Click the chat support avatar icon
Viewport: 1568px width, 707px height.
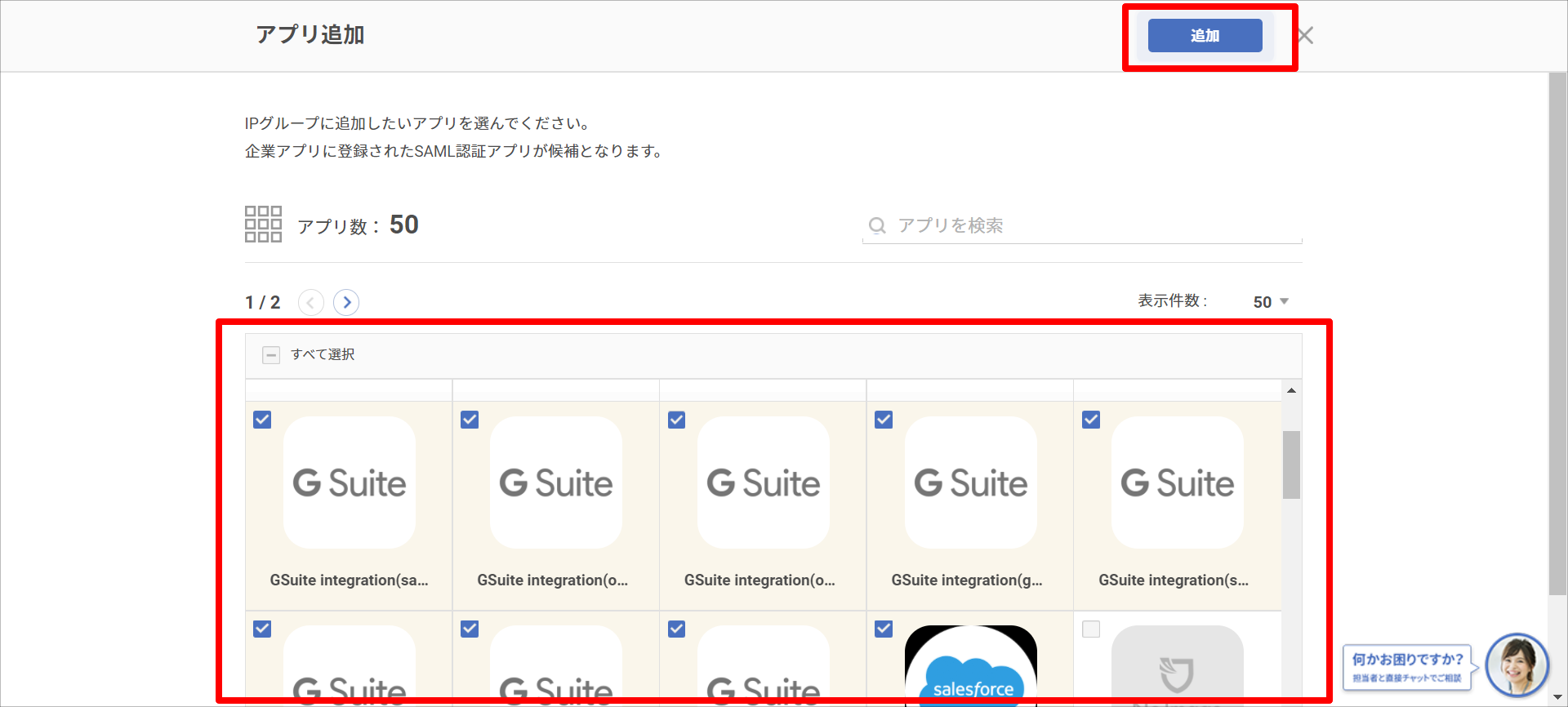(x=1517, y=665)
